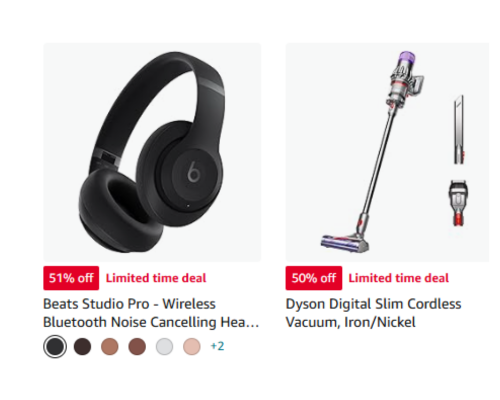Click the crevice tool attachment in Dyson image

pos(459,130)
